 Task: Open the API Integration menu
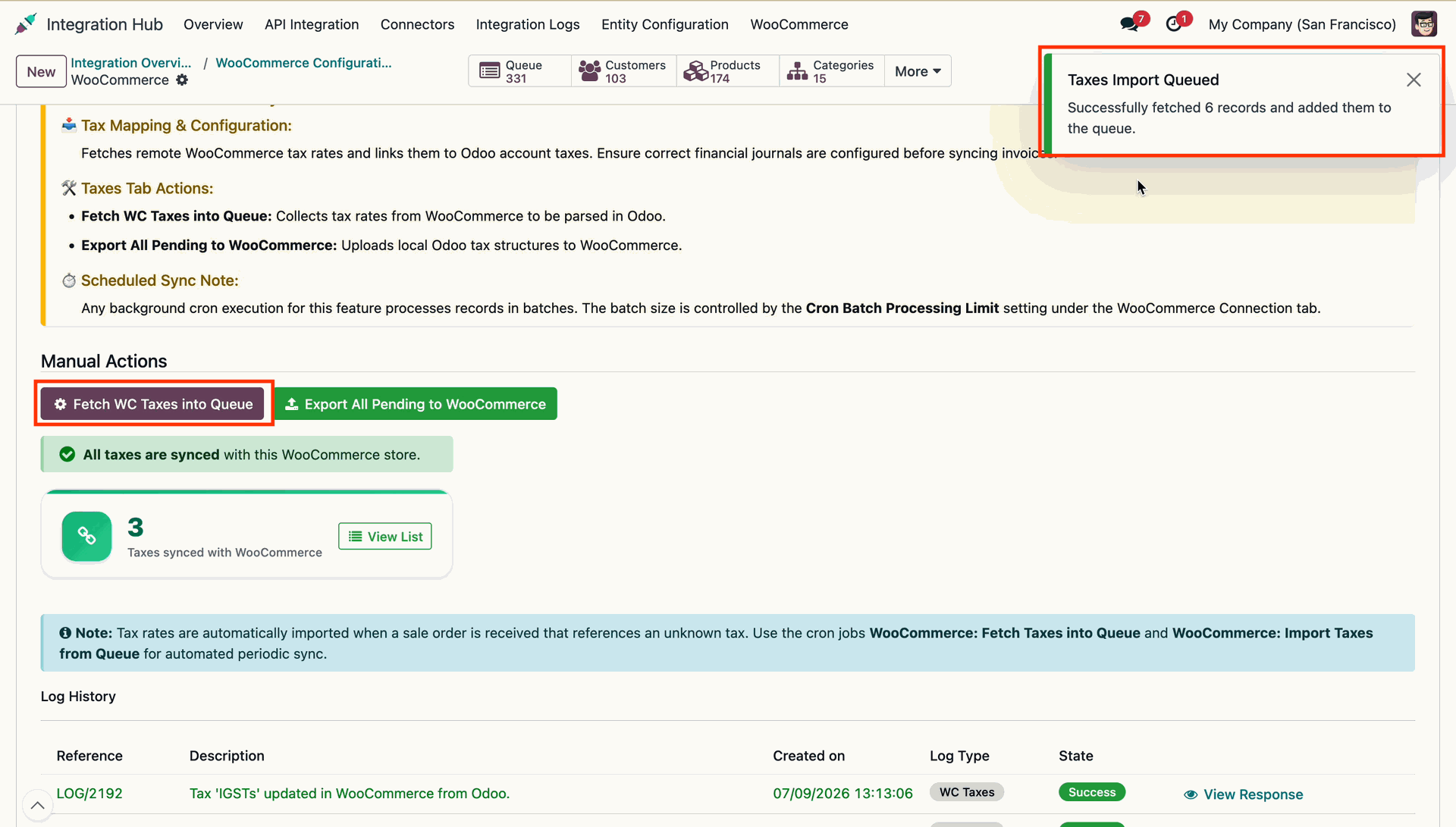[312, 24]
